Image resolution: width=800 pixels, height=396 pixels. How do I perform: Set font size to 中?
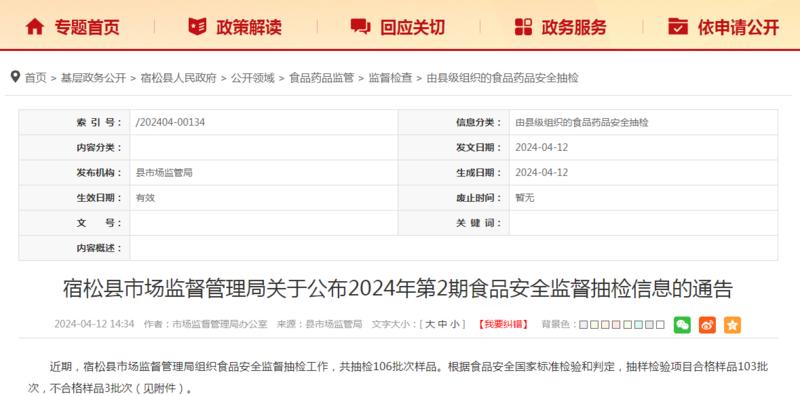pyautogui.click(x=442, y=324)
